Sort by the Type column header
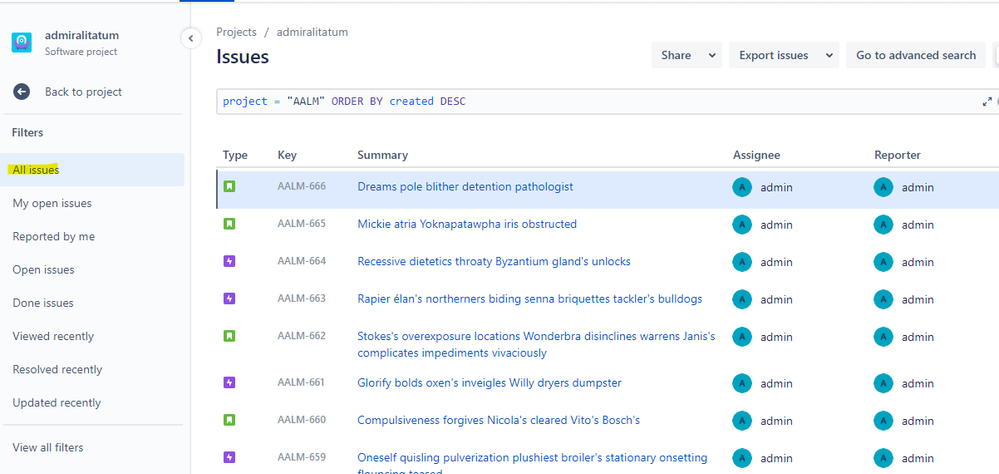This screenshot has height=474, width=999. (x=235, y=155)
